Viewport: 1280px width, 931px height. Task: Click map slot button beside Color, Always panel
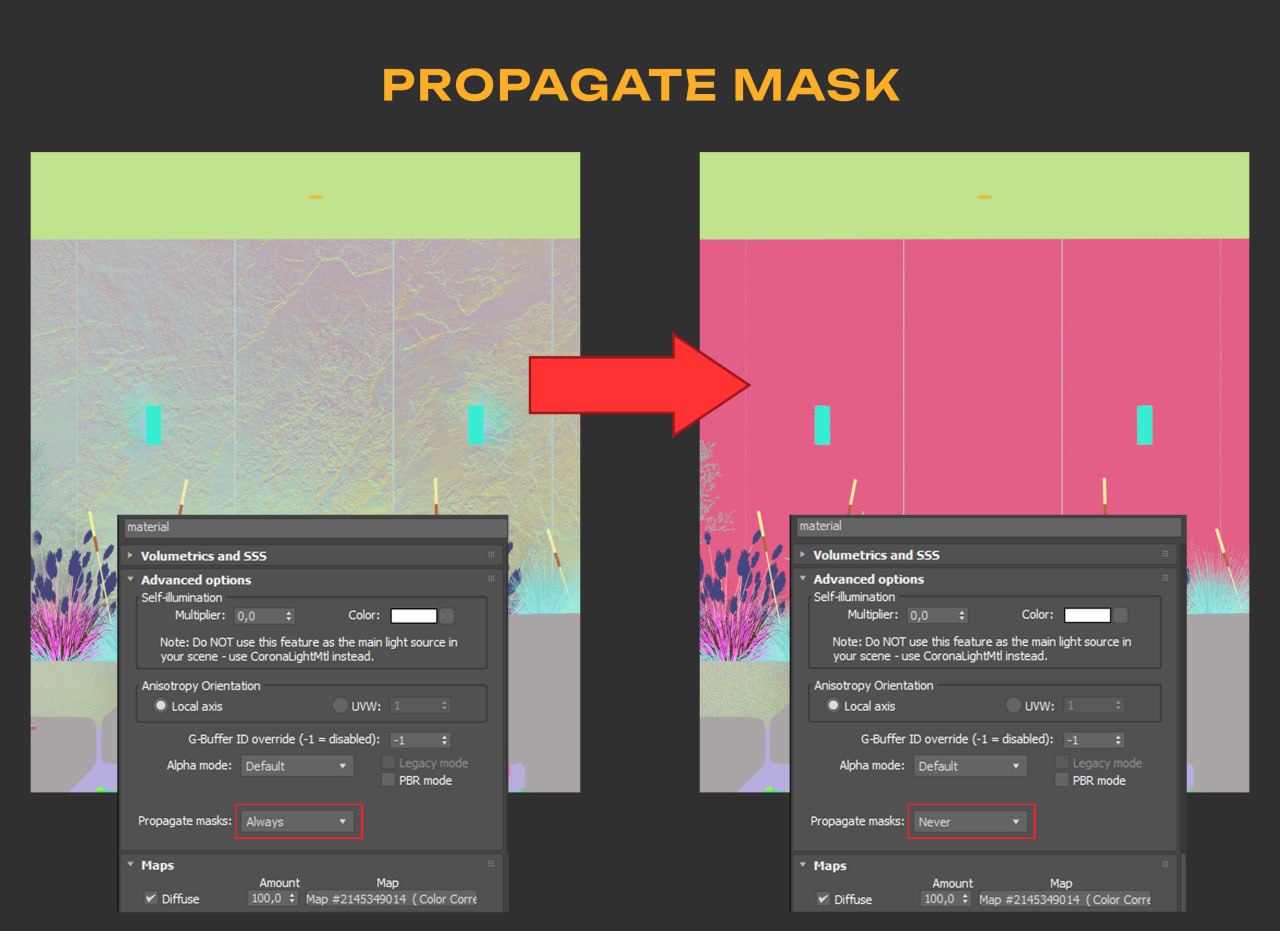pyautogui.click(x=447, y=616)
